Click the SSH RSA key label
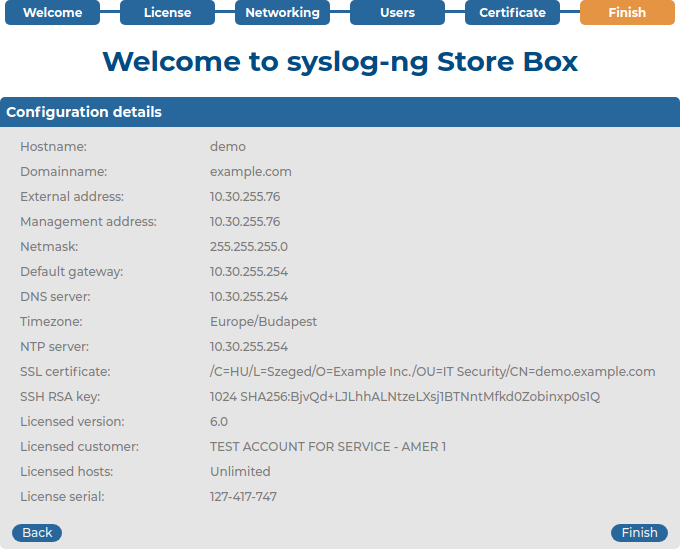Viewport: 680px width, 549px height. (60, 397)
